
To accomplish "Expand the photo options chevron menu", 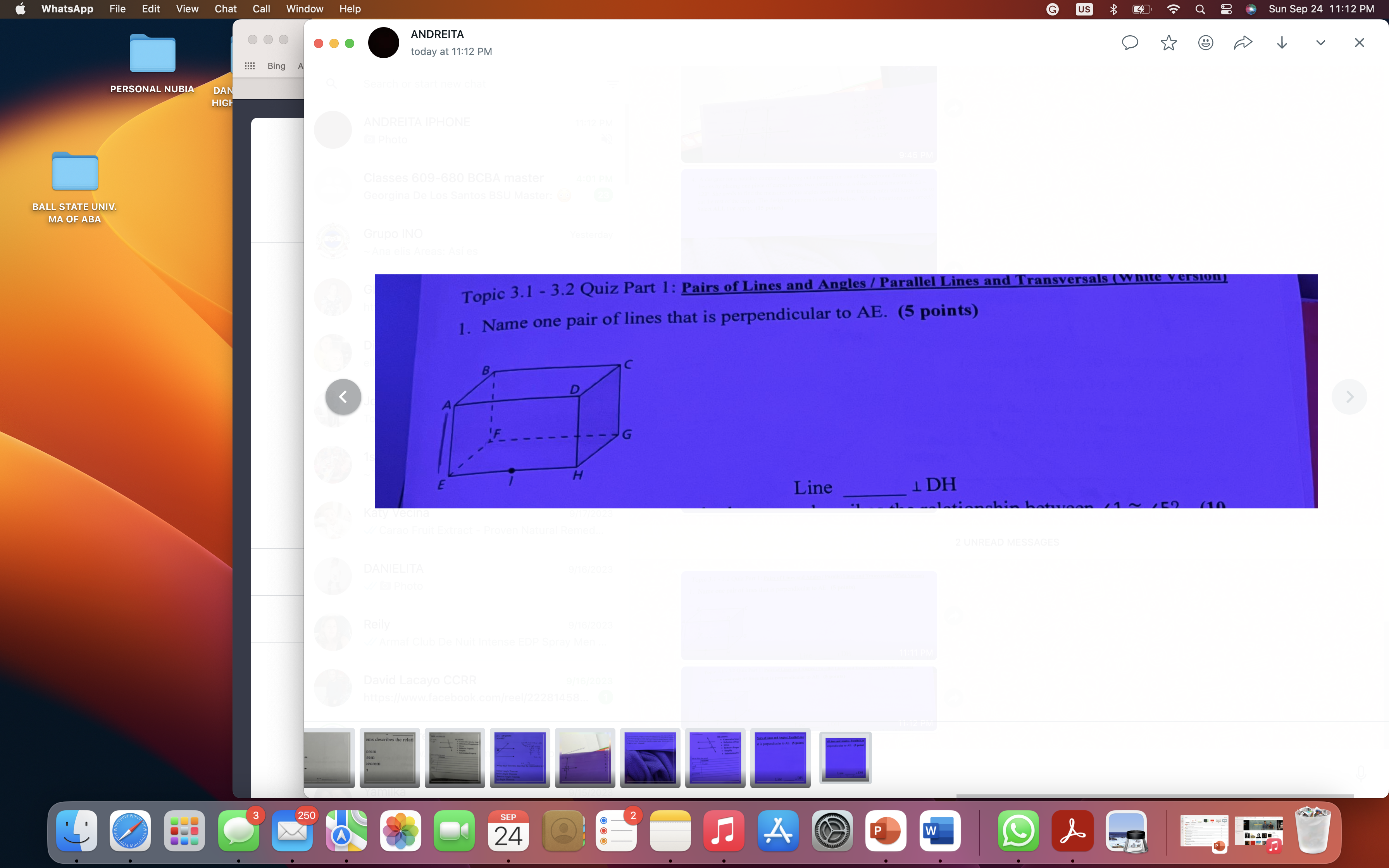I will pyautogui.click(x=1320, y=42).
